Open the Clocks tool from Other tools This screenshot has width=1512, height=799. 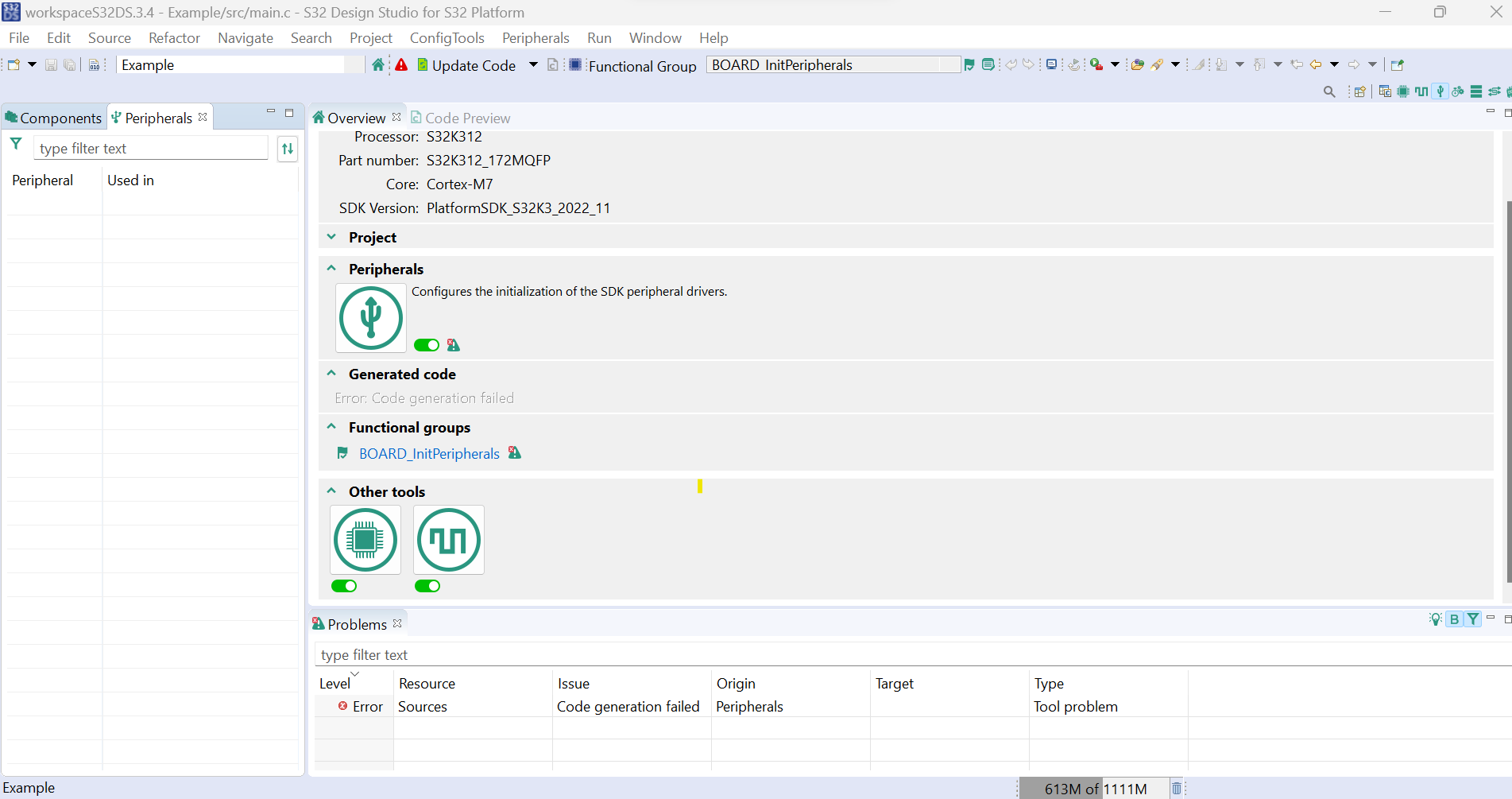(x=449, y=541)
